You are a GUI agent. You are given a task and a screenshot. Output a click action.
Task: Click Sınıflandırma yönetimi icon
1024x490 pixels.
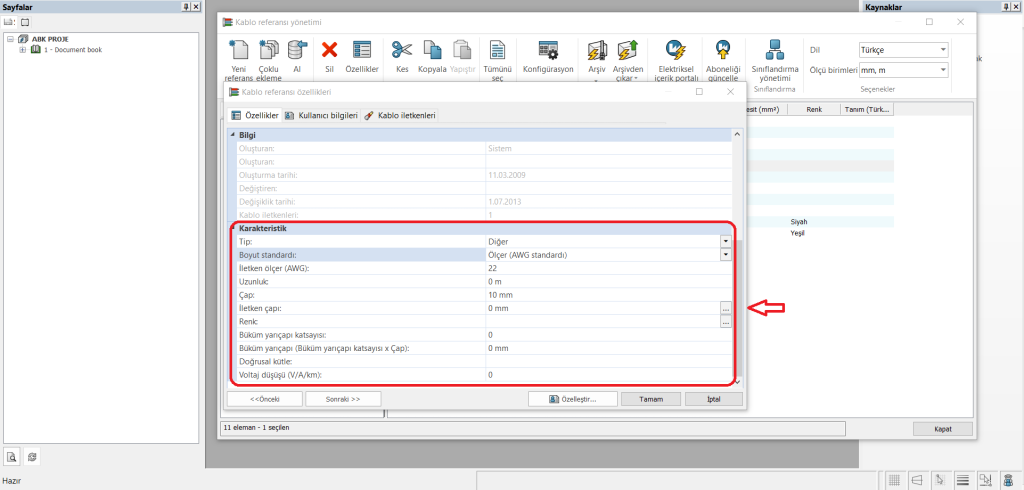[776, 50]
